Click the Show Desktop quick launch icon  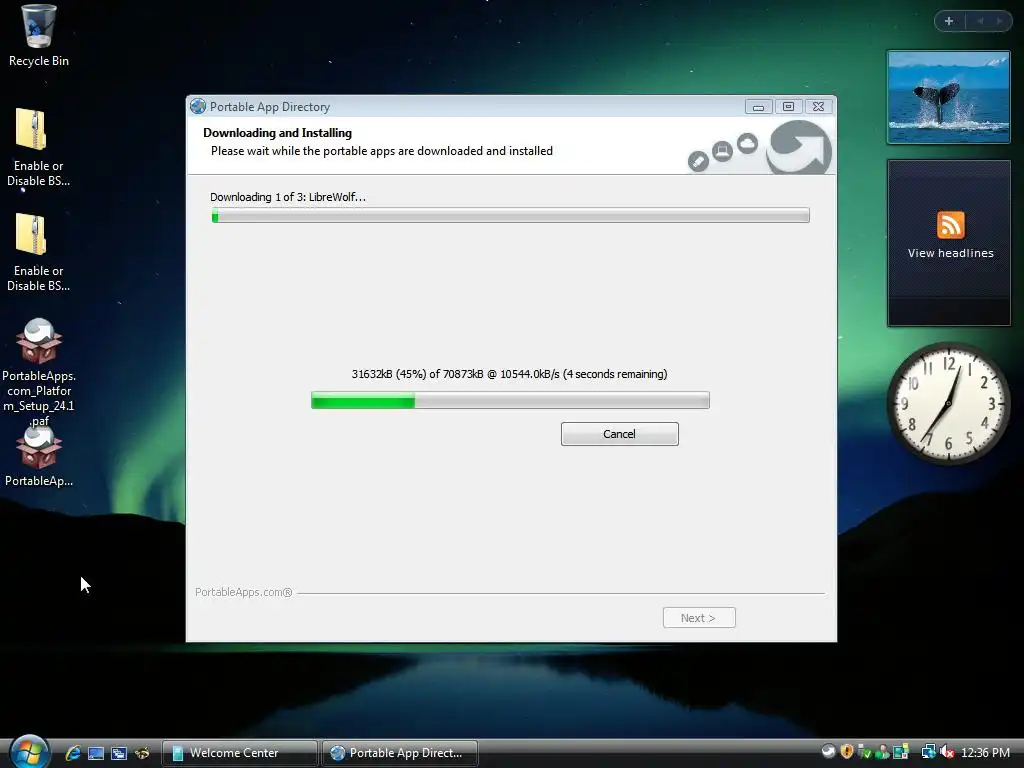96,753
